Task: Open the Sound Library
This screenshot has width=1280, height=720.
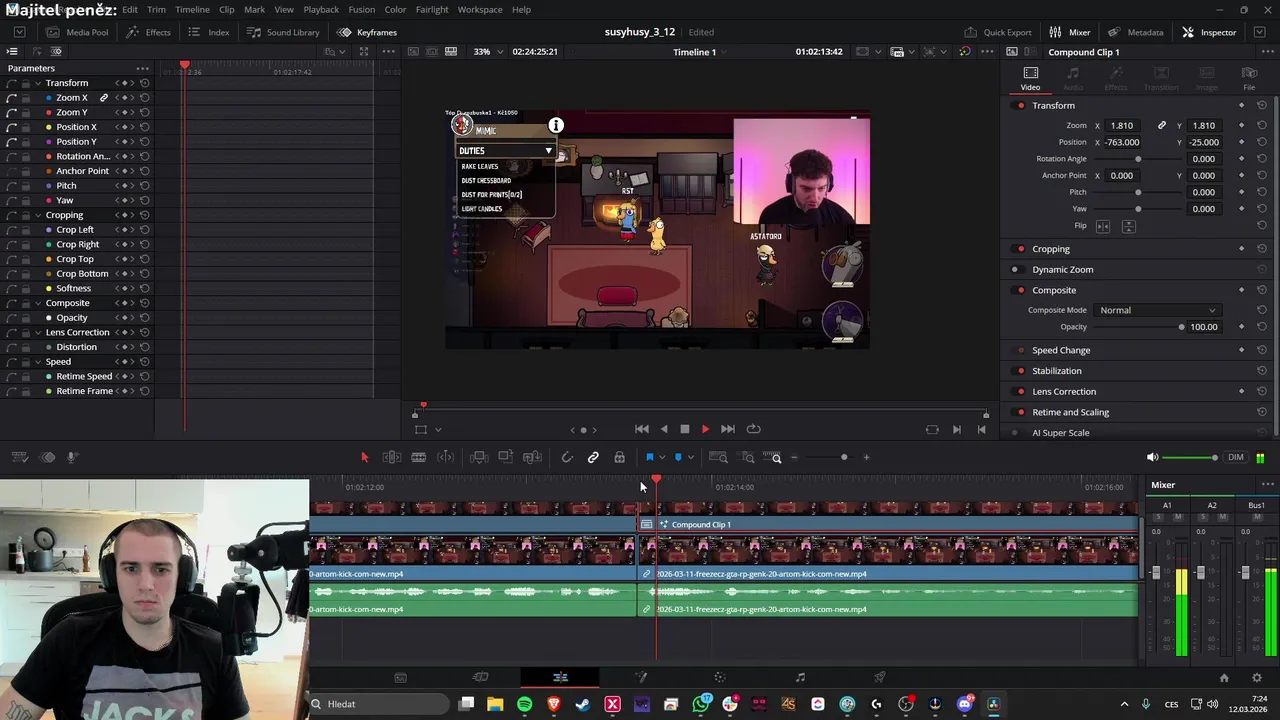Action: coord(283,32)
